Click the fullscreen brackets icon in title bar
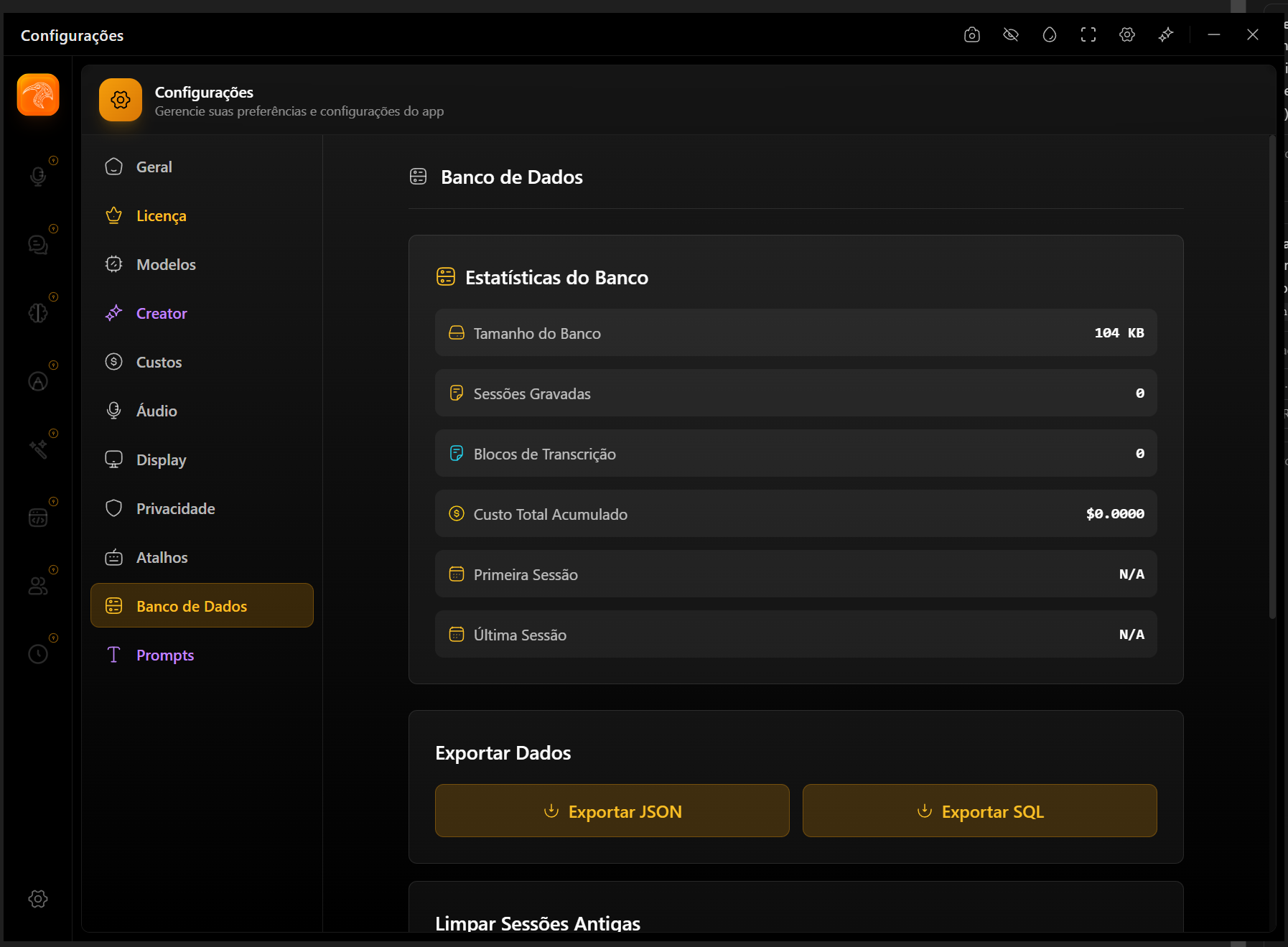Image resolution: width=1288 pixels, height=947 pixels. (1088, 34)
